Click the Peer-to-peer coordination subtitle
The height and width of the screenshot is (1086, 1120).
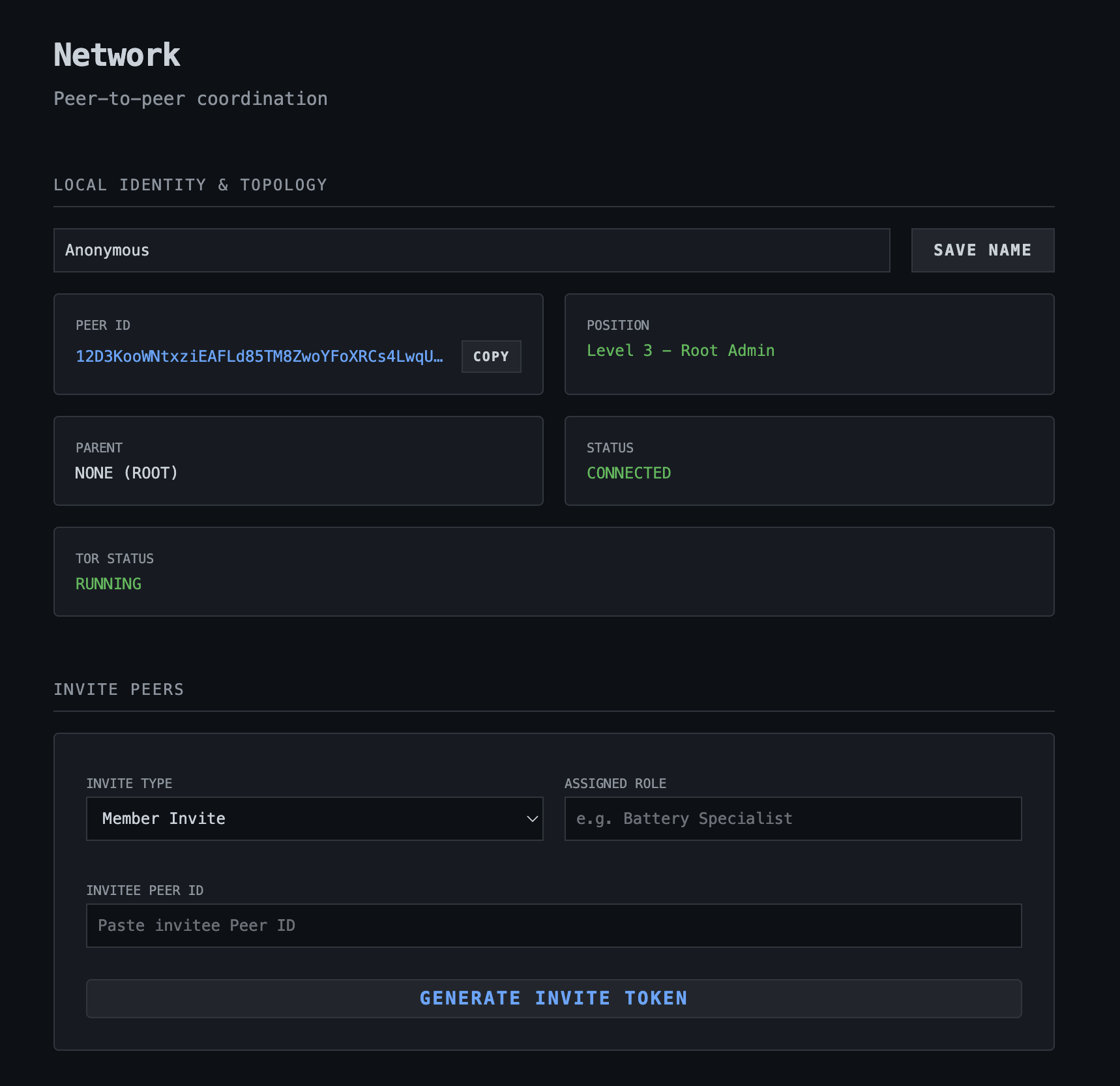[x=190, y=99]
